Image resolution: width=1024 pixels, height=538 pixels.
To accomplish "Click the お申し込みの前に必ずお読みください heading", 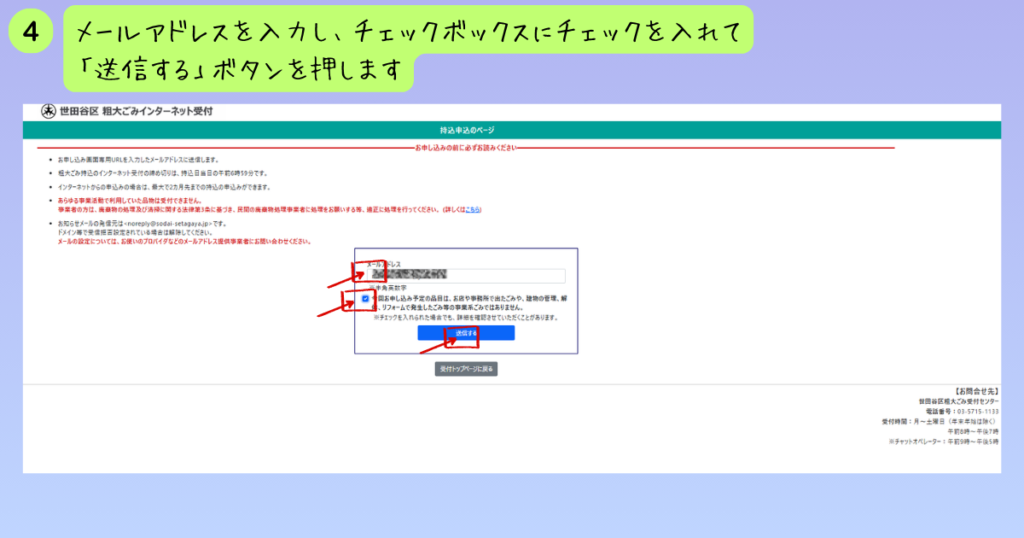I will [466, 148].
